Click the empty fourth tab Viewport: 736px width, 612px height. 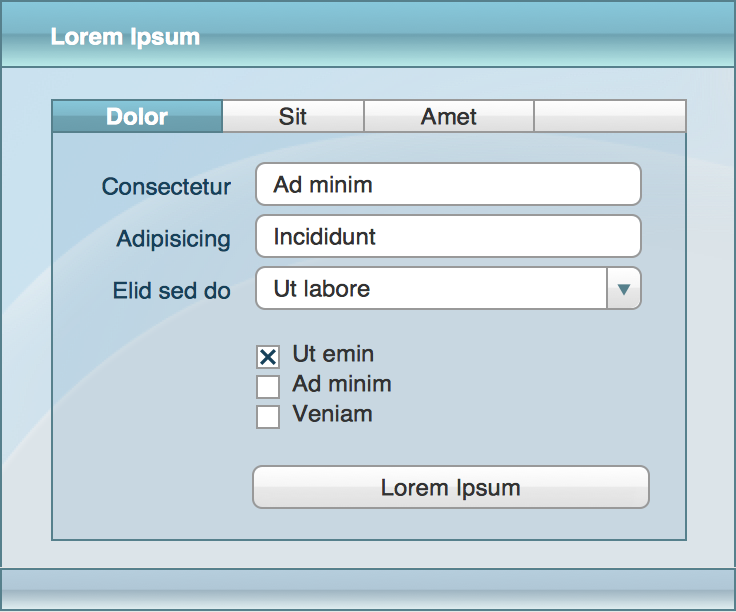610,116
